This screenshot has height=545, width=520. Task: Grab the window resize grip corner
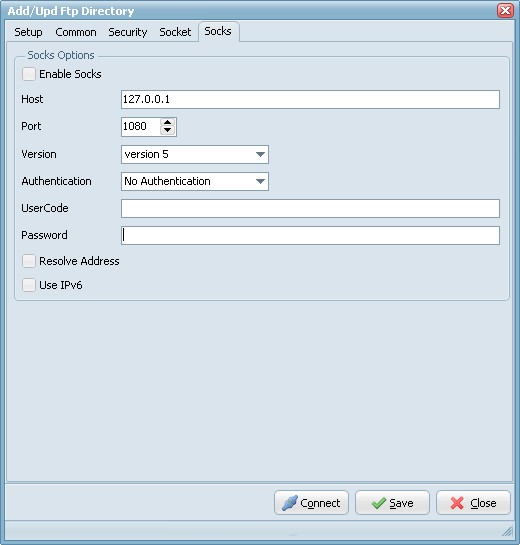point(507,531)
